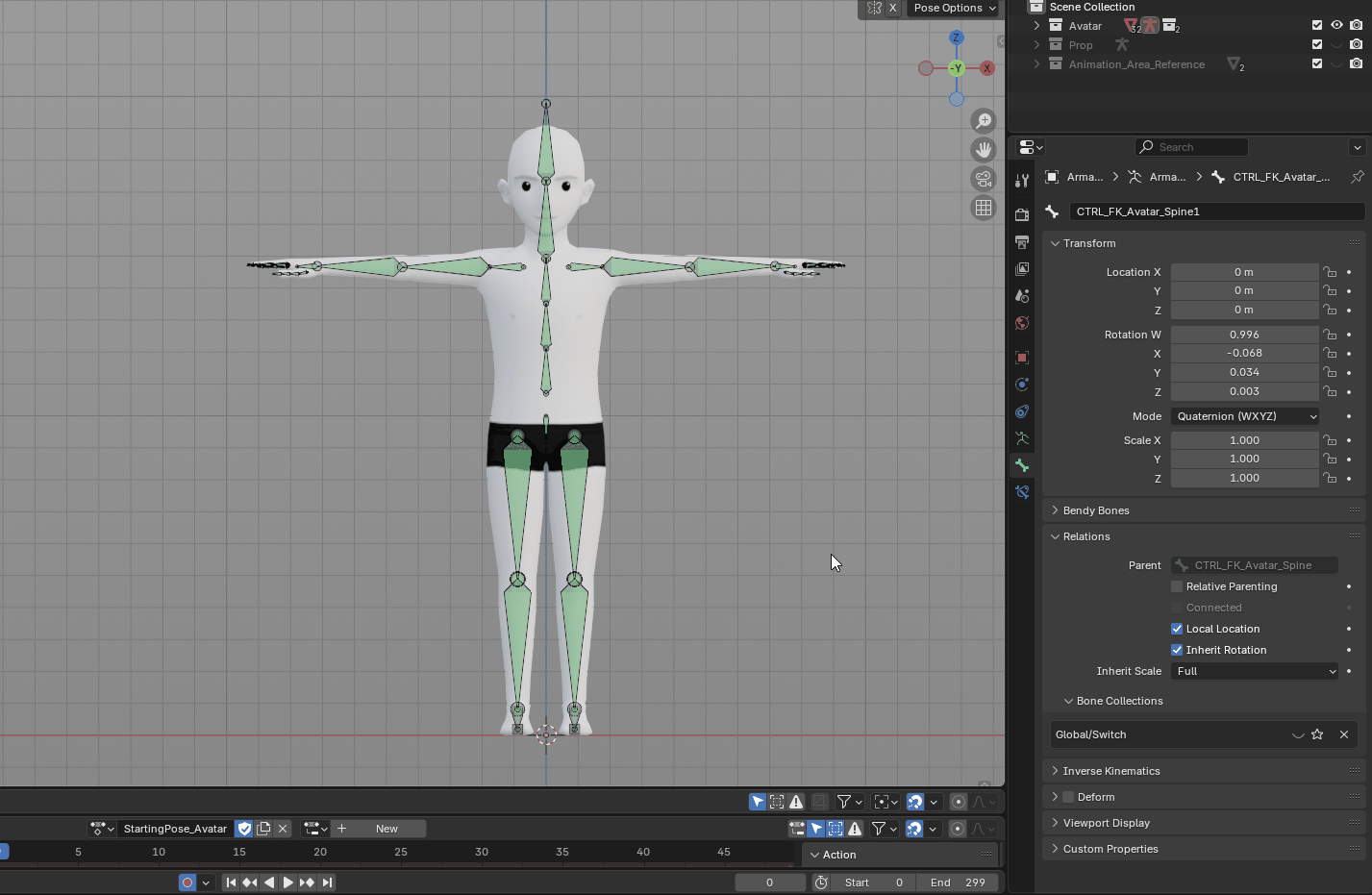Hide the Avatar collection using eye icon
Screen dimensions: 1372x895
(x=1336, y=26)
